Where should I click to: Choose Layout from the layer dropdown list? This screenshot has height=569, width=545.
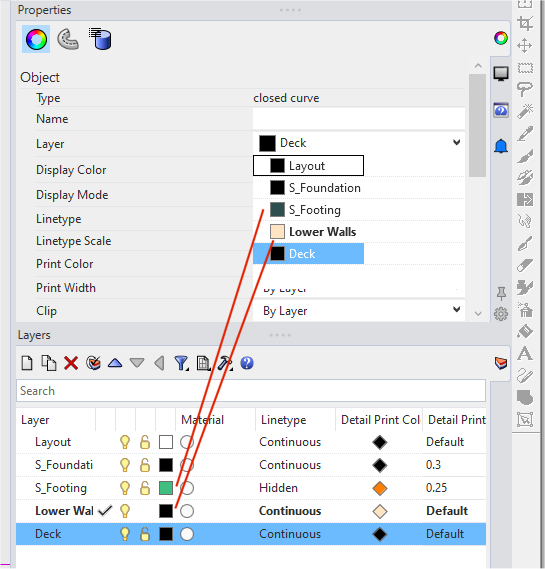(x=308, y=166)
